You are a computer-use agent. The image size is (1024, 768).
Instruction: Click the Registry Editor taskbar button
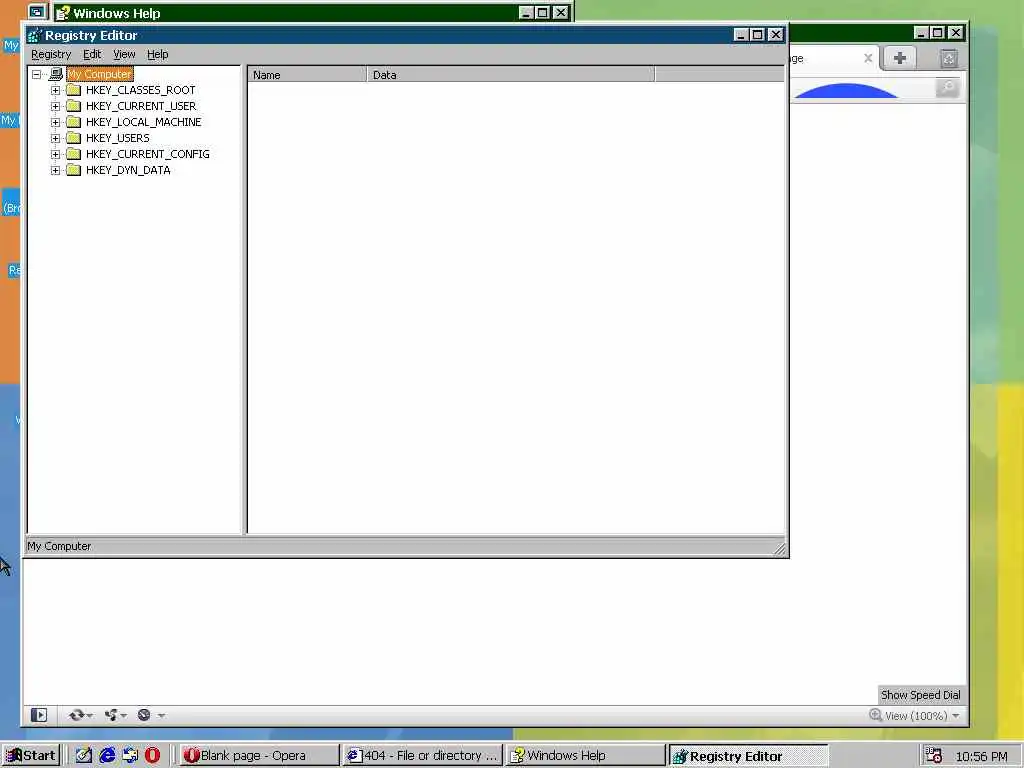[748, 756]
